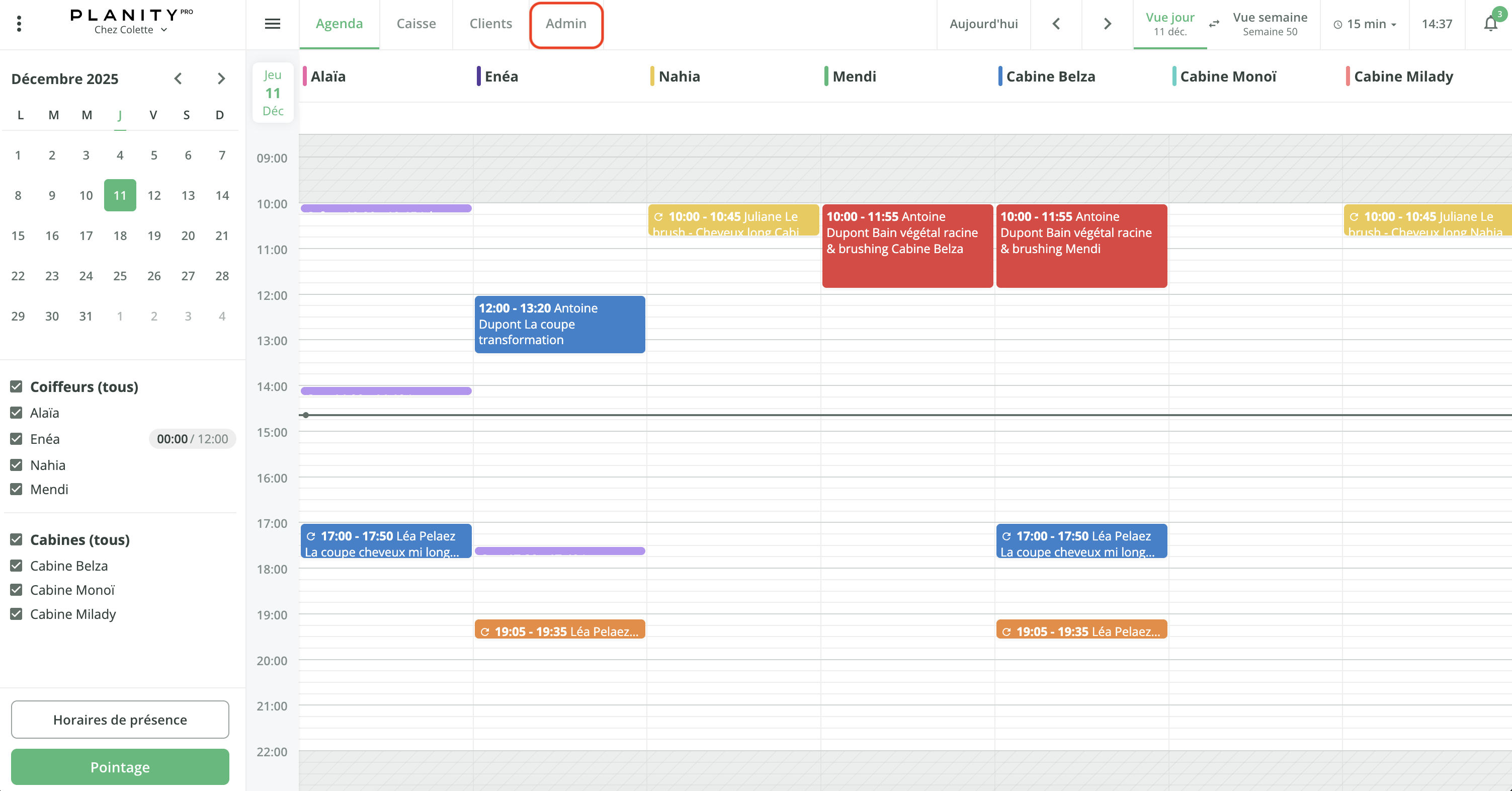Uncheck Coiffeurs (tous) checkbox
Screen dimensions: 1512x791
17,386
